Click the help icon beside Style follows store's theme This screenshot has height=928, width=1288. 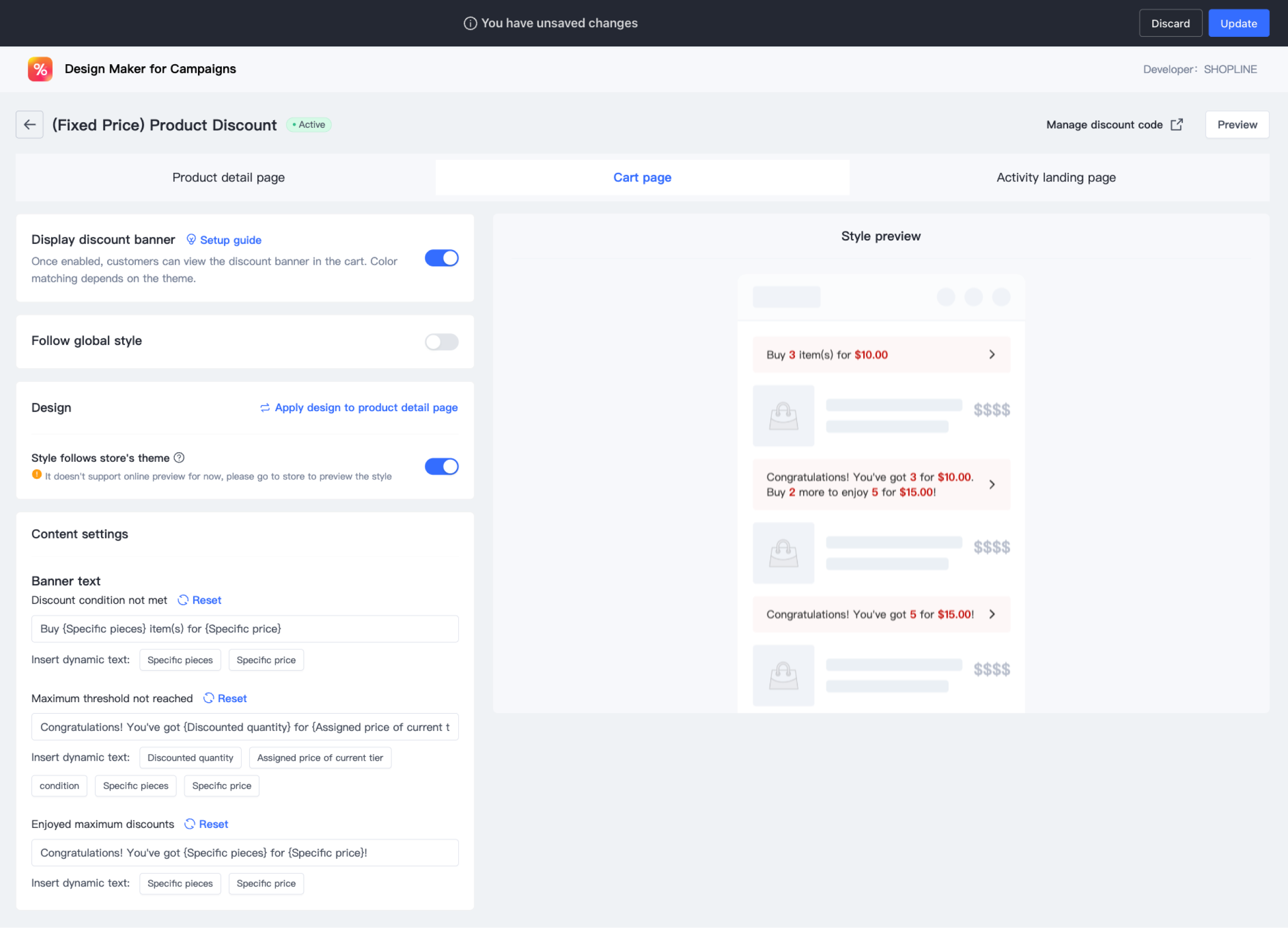[179, 457]
